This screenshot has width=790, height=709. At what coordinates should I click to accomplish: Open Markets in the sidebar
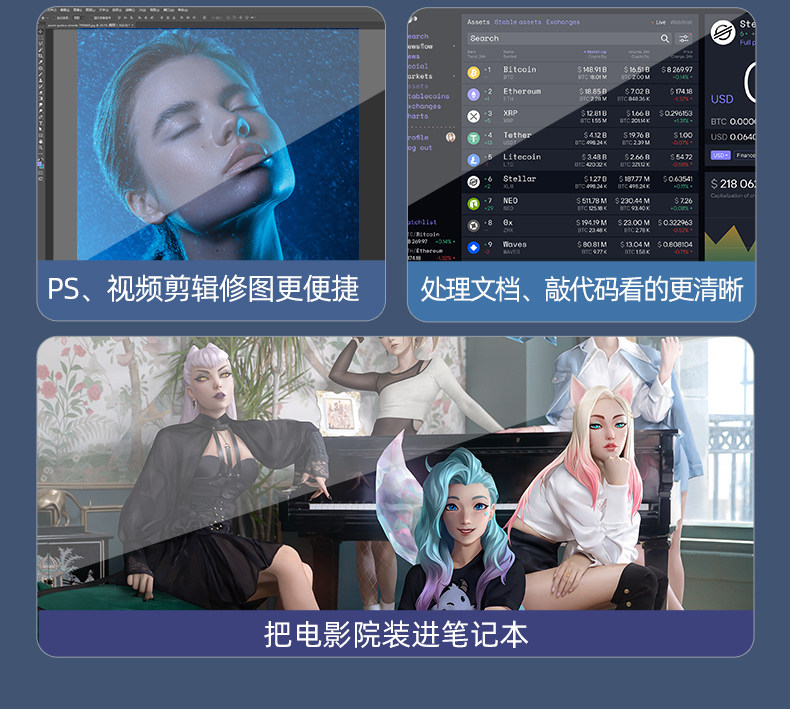420,77
